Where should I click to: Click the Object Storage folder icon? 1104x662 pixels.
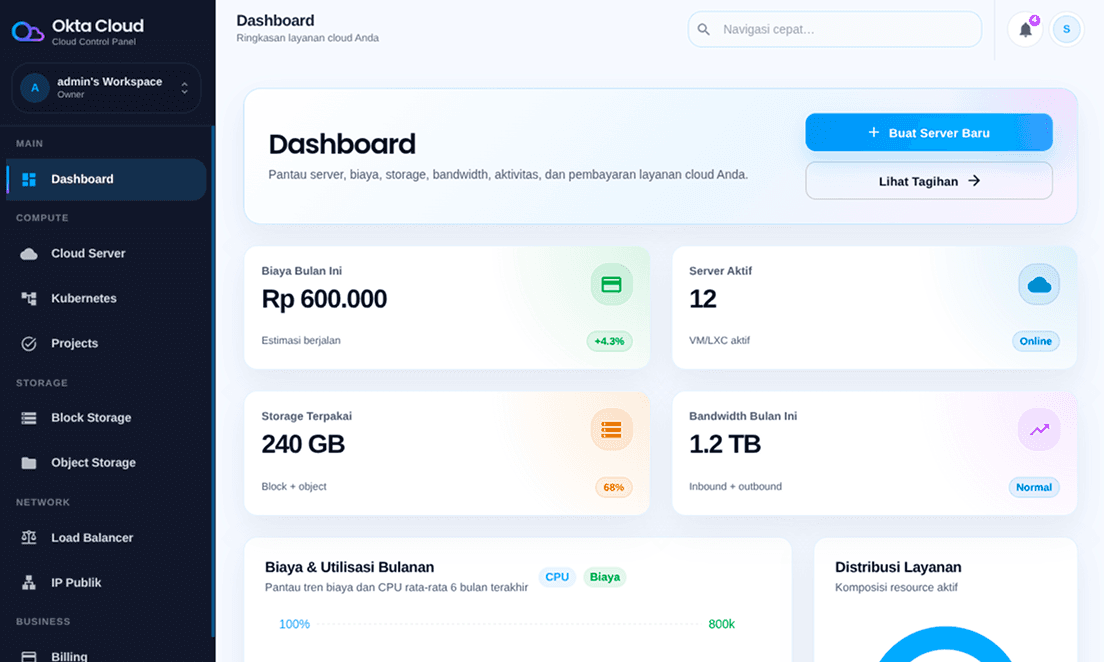point(29,463)
